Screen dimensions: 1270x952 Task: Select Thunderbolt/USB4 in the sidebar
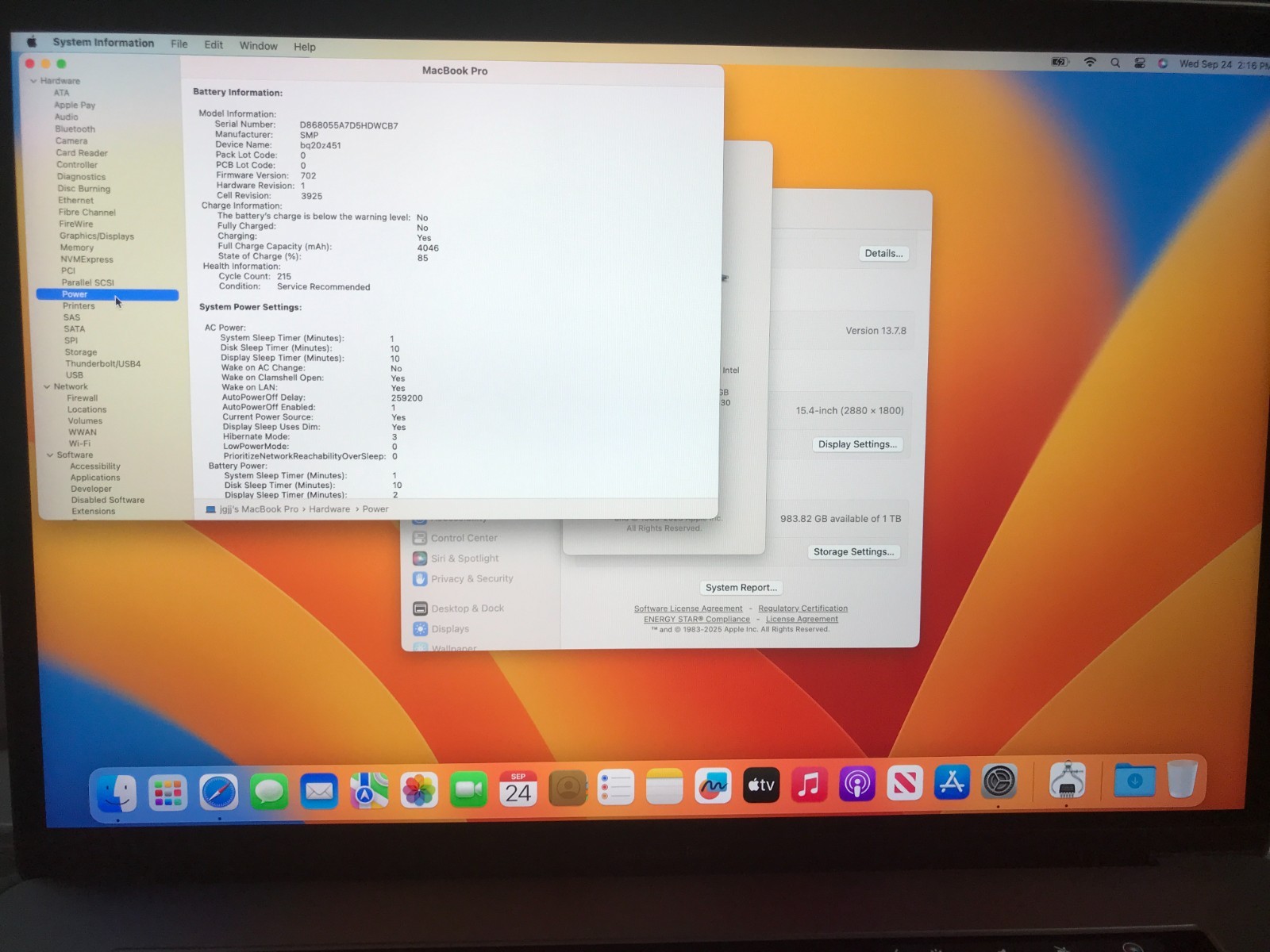[x=103, y=364]
